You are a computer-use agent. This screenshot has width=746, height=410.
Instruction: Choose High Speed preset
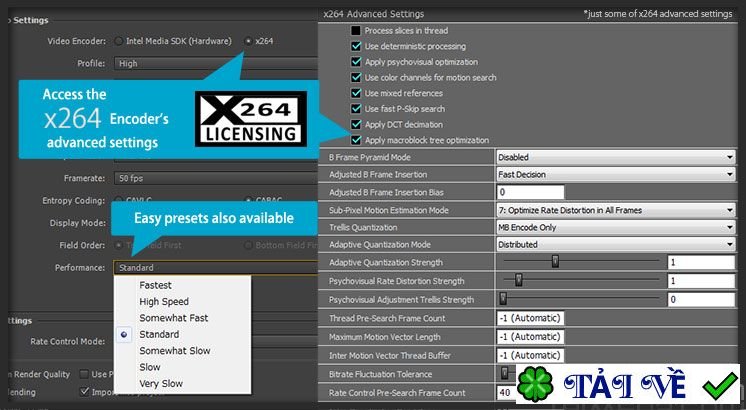pos(164,302)
